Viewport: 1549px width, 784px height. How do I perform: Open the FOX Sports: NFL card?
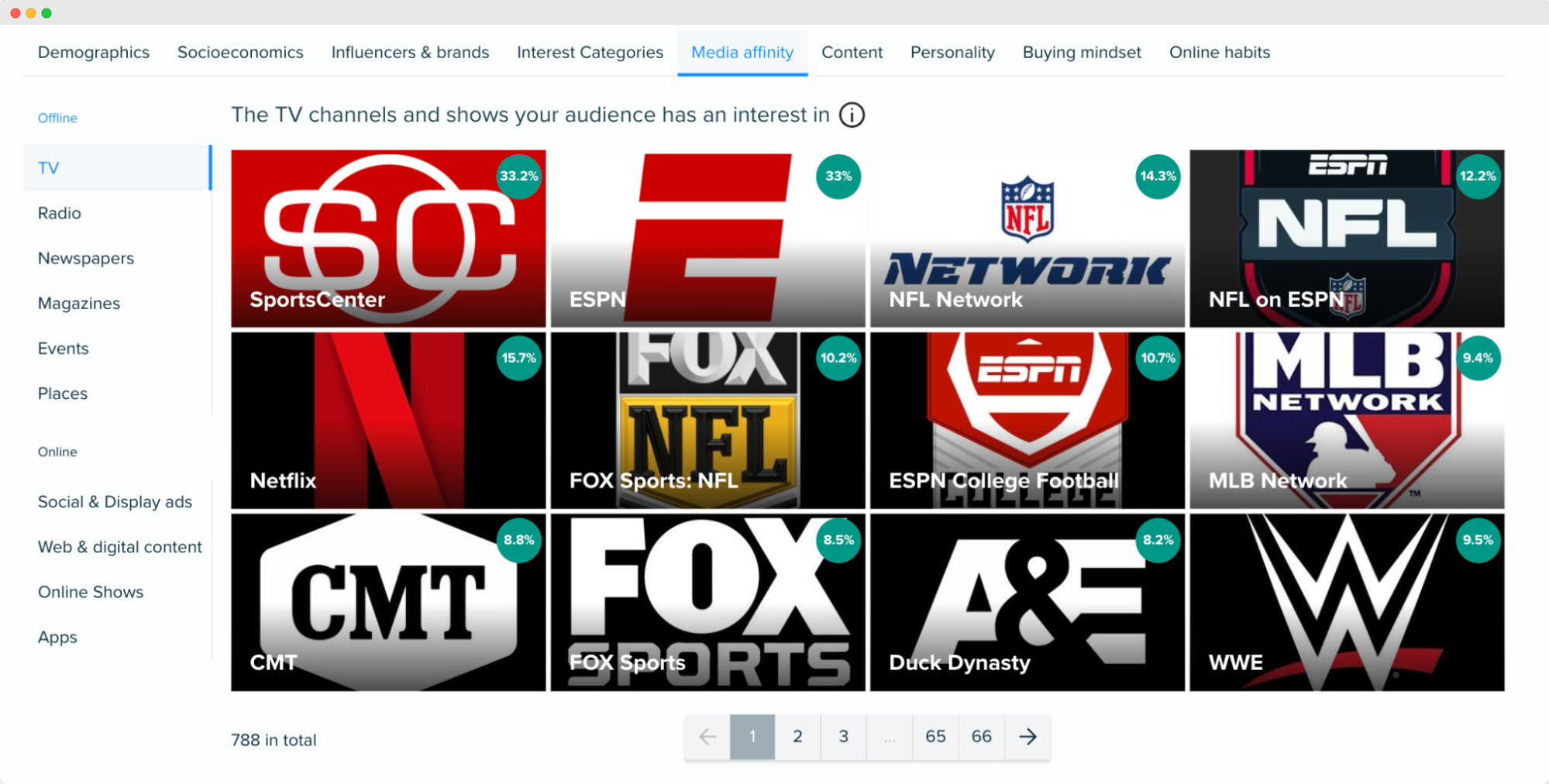click(707, 421)
